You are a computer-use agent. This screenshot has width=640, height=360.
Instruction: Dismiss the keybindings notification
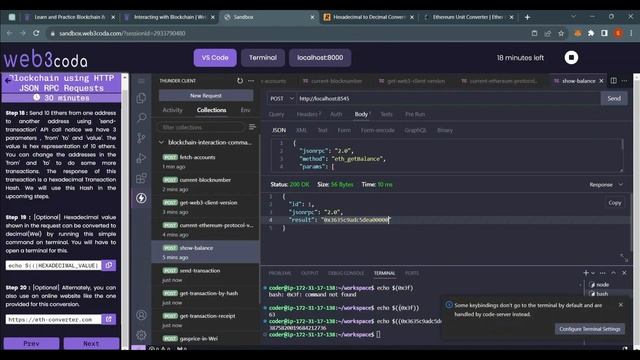(620, 305)
